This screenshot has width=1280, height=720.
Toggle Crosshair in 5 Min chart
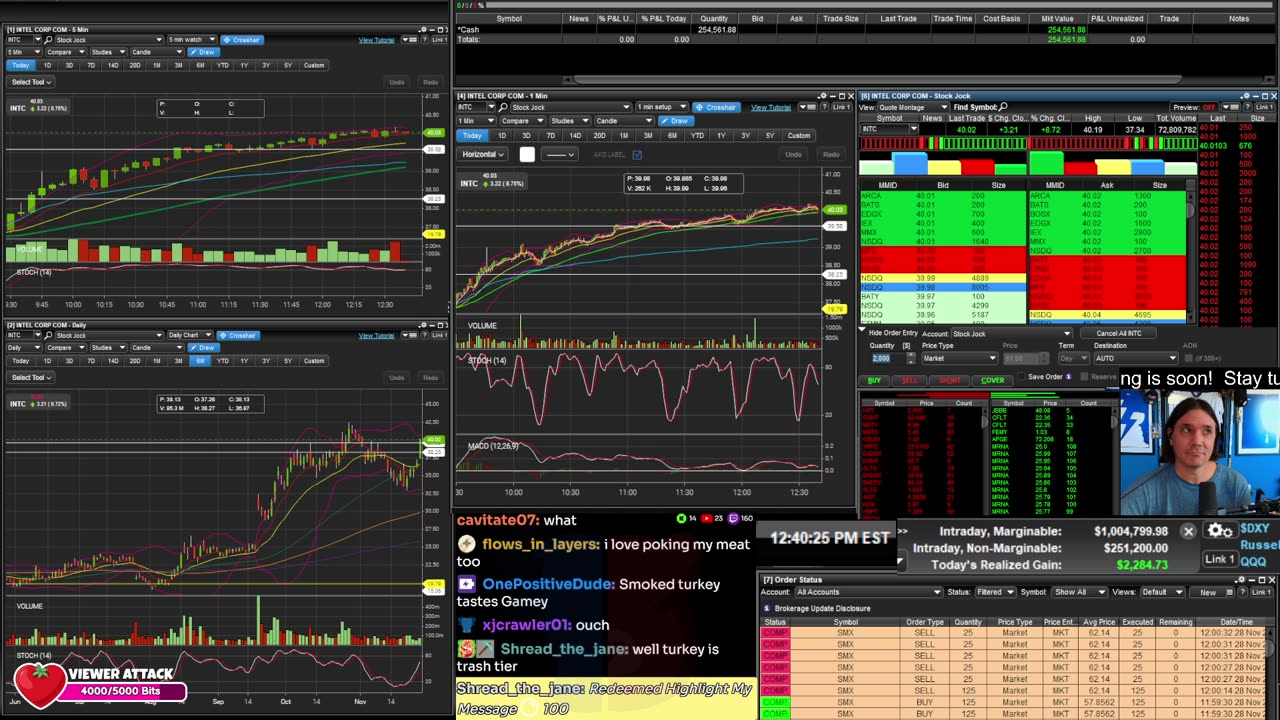[x=242, y=40]
